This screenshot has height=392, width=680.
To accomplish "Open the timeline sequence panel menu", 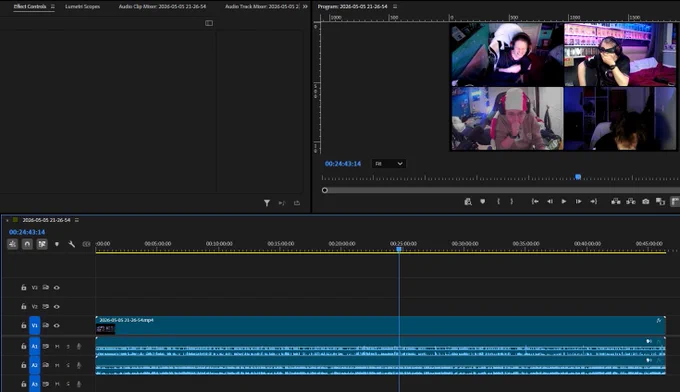I will (77, 220).
